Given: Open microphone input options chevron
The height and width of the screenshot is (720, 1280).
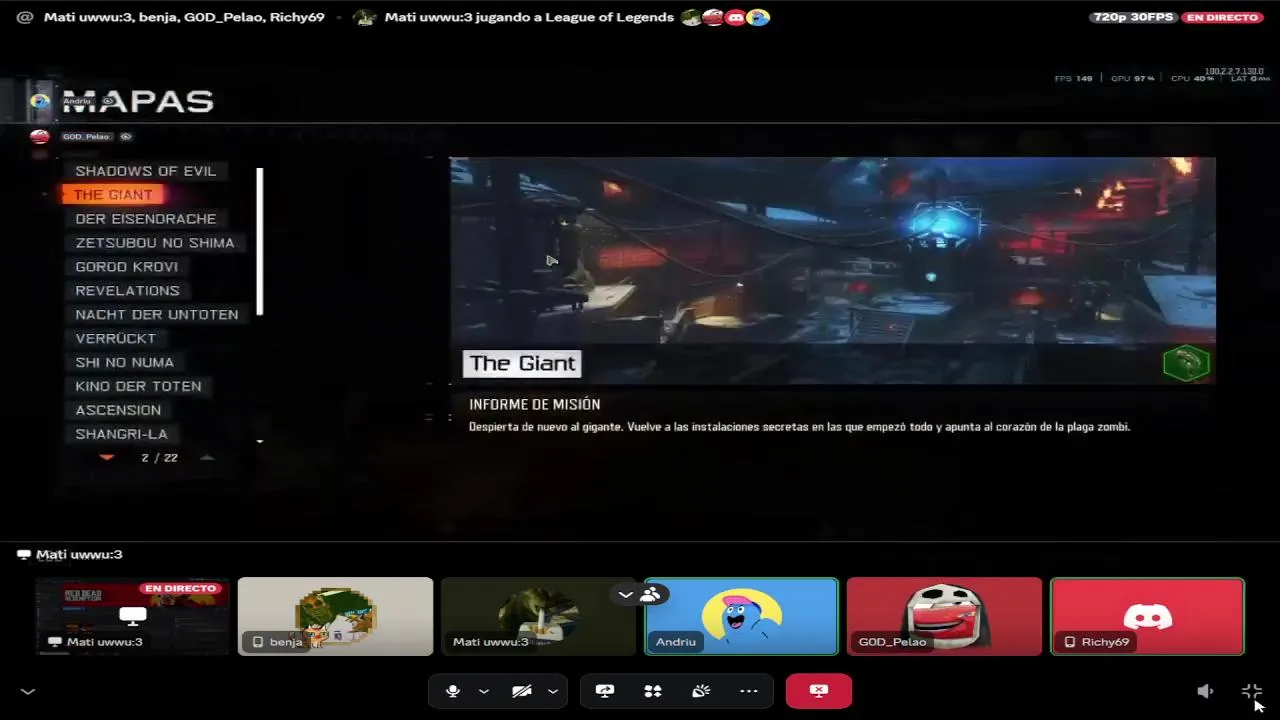Looking at the screenshot, I should tap(484, 691).
